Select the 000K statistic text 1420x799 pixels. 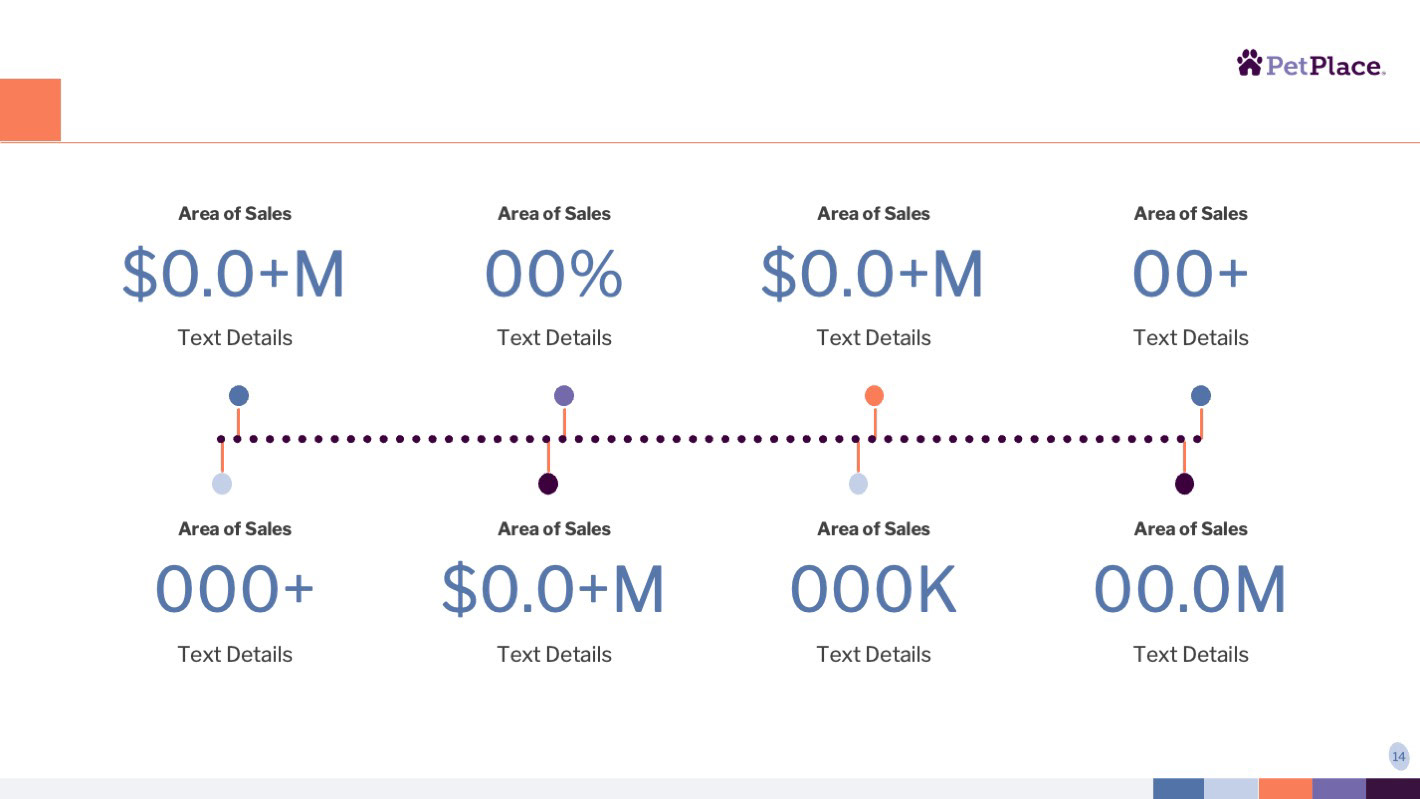[873, 590]
